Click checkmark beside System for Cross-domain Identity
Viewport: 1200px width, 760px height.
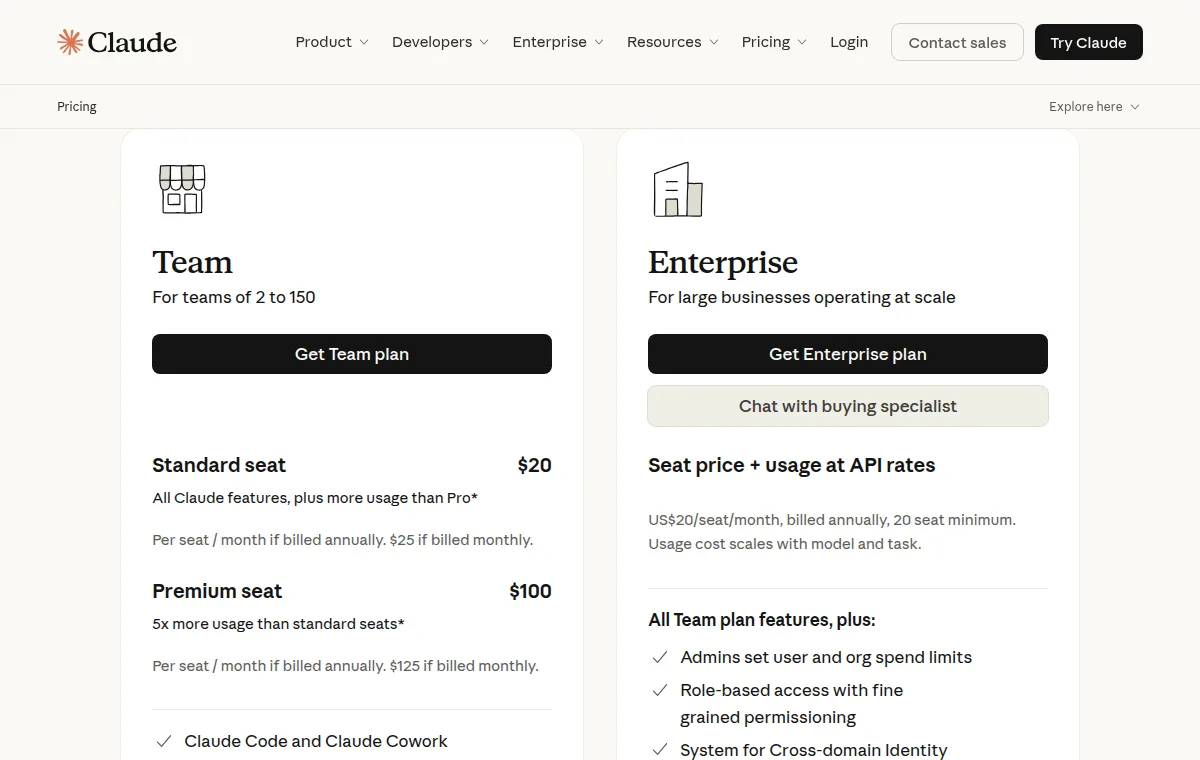pyautogui.click(x=660, y=749)
